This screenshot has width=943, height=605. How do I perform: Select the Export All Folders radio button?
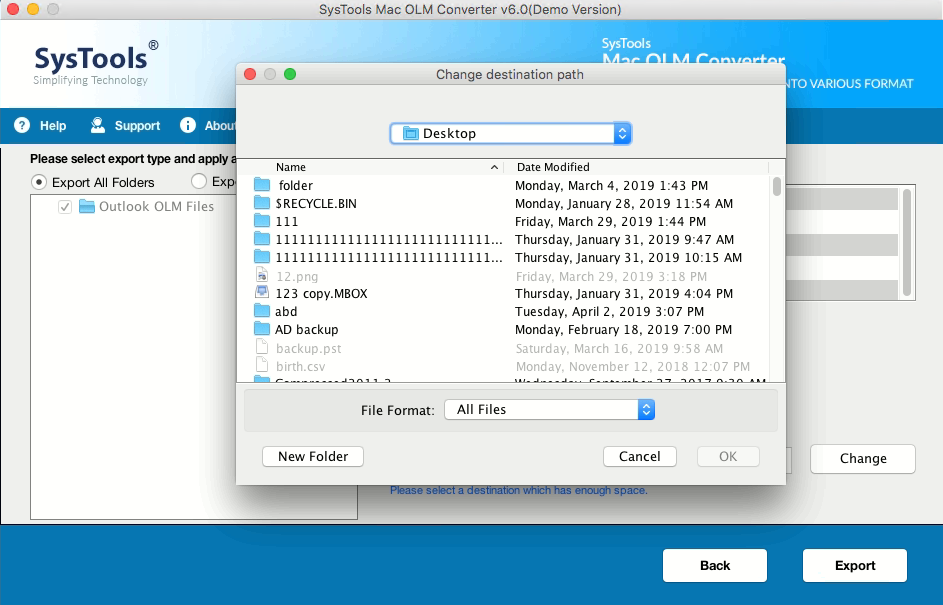click(38, 182)
